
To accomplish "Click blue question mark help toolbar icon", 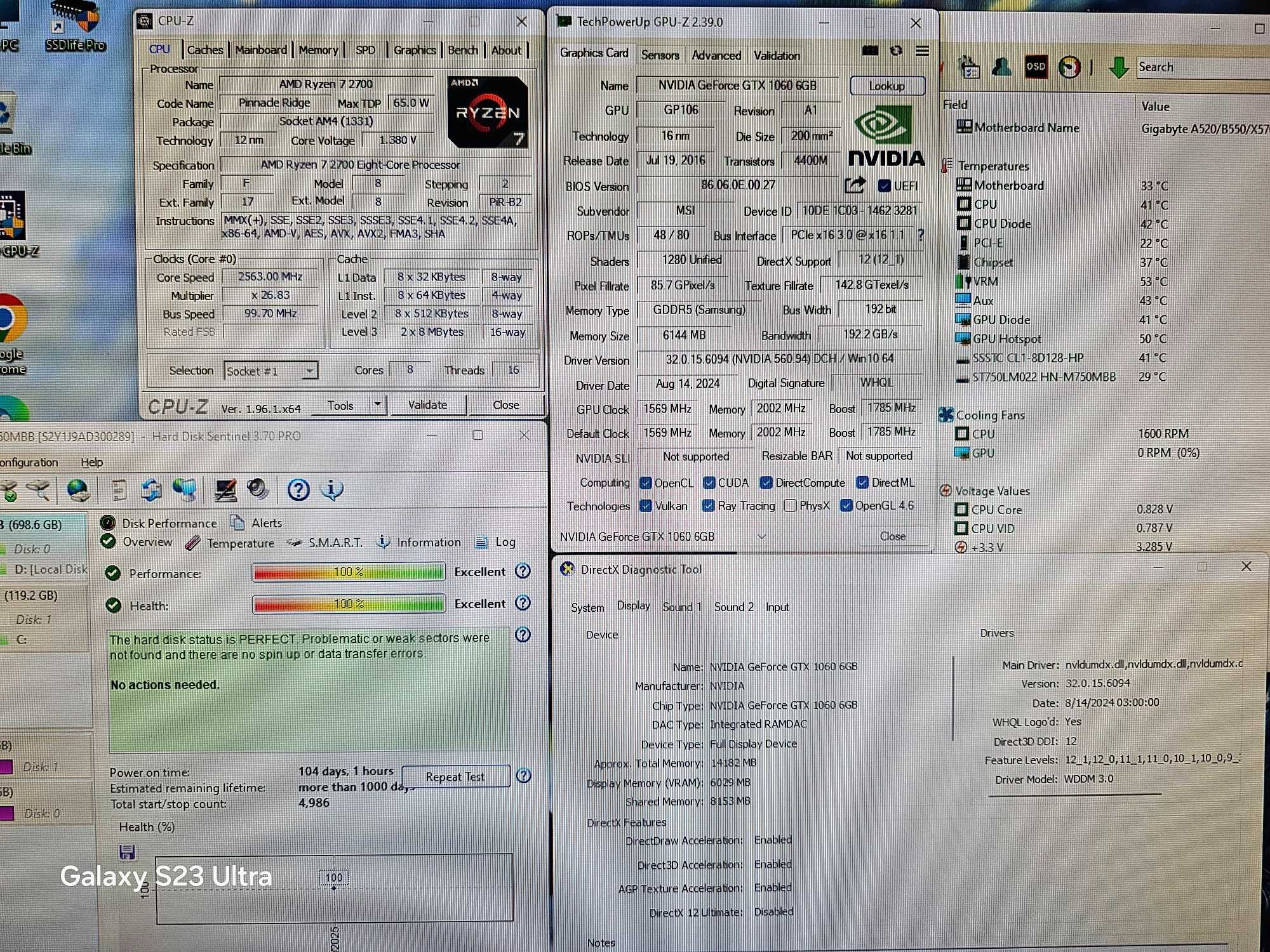I will pyautogui.click(x=298, y=490).
